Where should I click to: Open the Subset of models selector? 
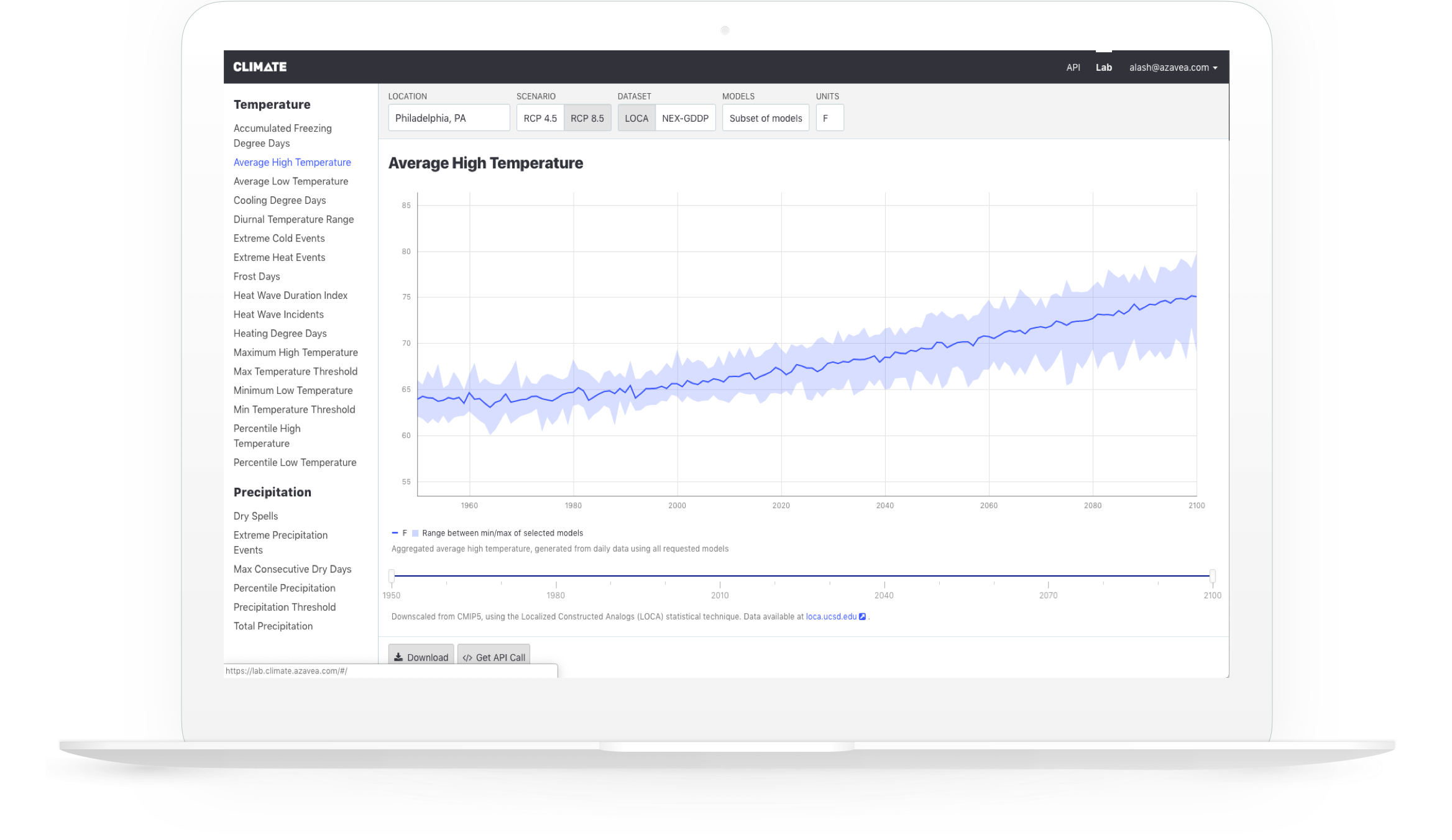[x=765, y=118]
